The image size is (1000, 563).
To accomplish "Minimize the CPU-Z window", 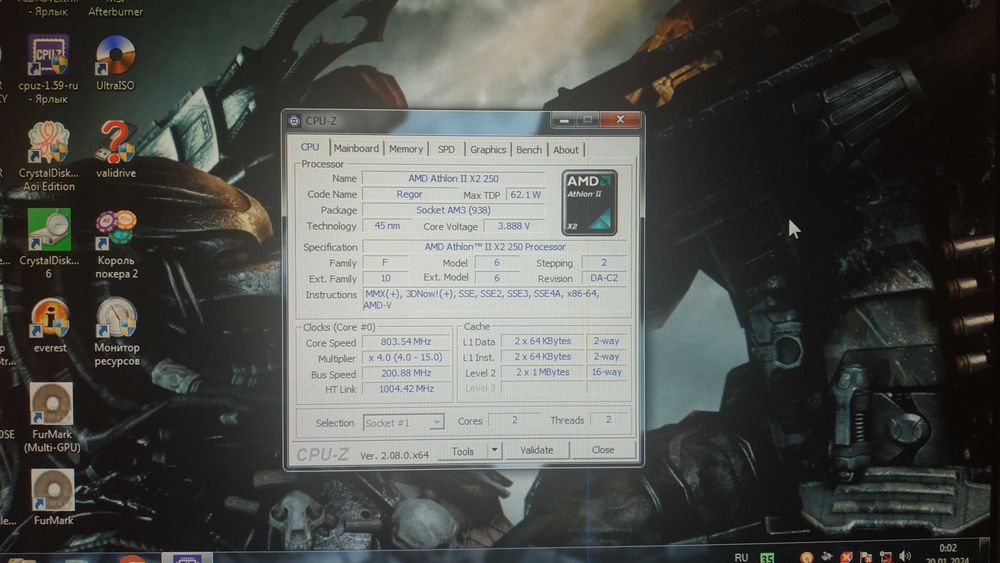I will coord(564,120).
